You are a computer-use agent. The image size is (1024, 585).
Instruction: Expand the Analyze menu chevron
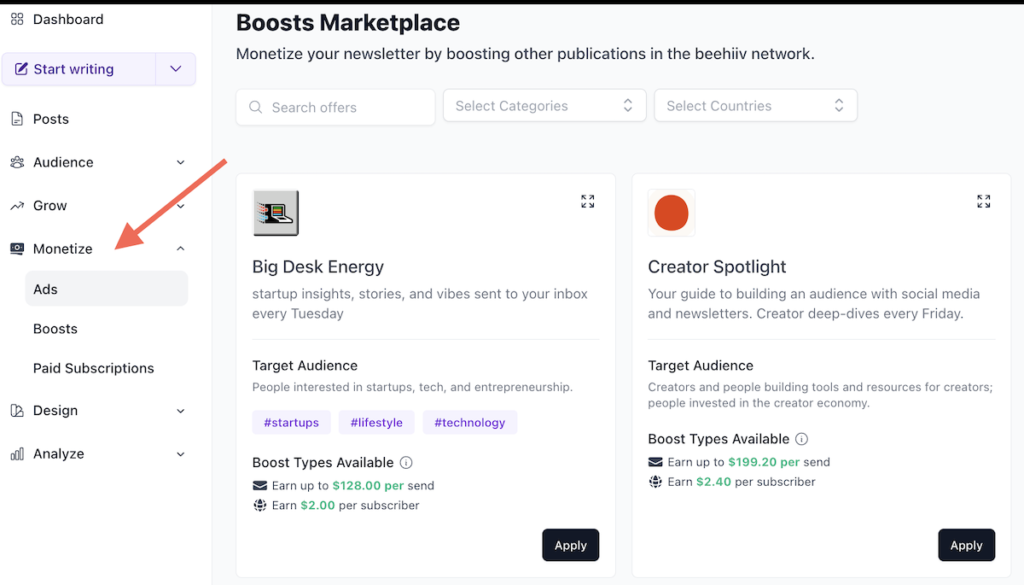(181, 454)
